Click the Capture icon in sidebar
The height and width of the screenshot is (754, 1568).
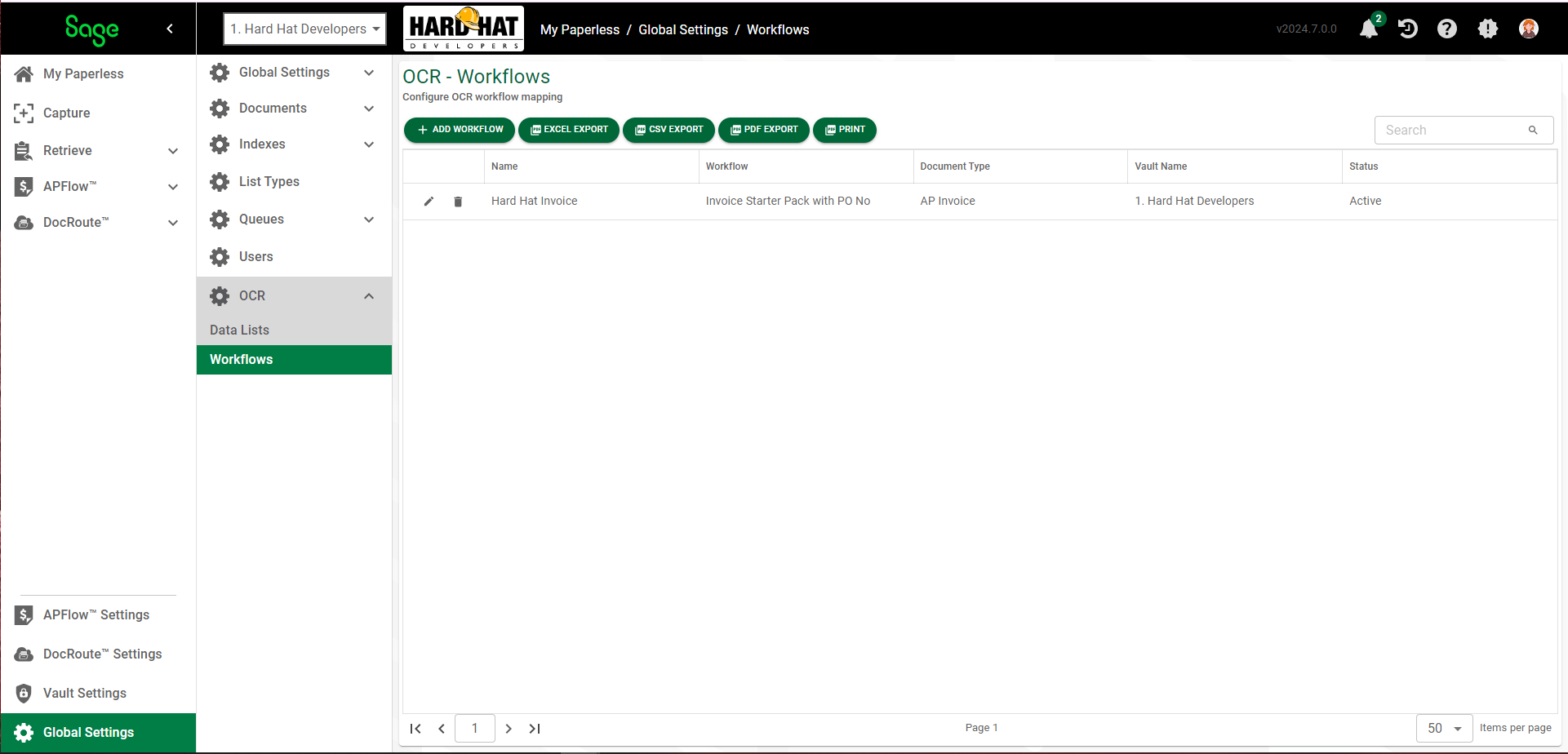coord(24,113)
